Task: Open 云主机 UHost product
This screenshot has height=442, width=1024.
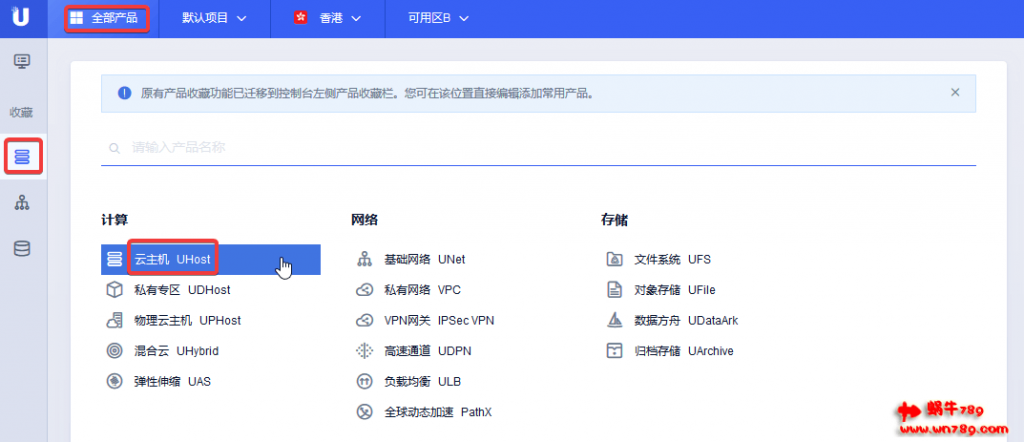Action: (173, 259)
